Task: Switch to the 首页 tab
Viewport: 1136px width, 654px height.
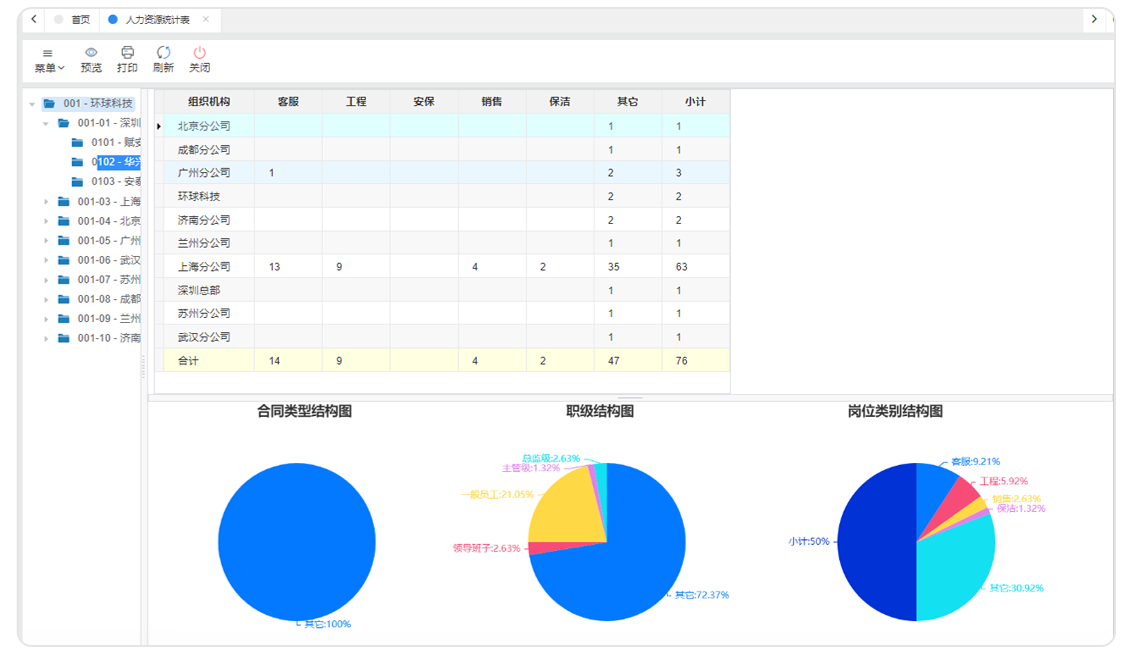Action: coord(79,20)
